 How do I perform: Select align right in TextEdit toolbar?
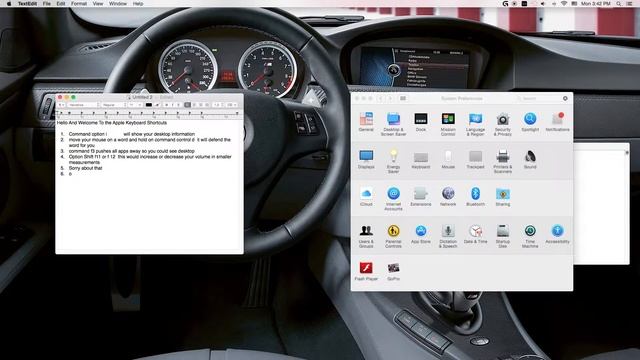(x=201, y=105)
